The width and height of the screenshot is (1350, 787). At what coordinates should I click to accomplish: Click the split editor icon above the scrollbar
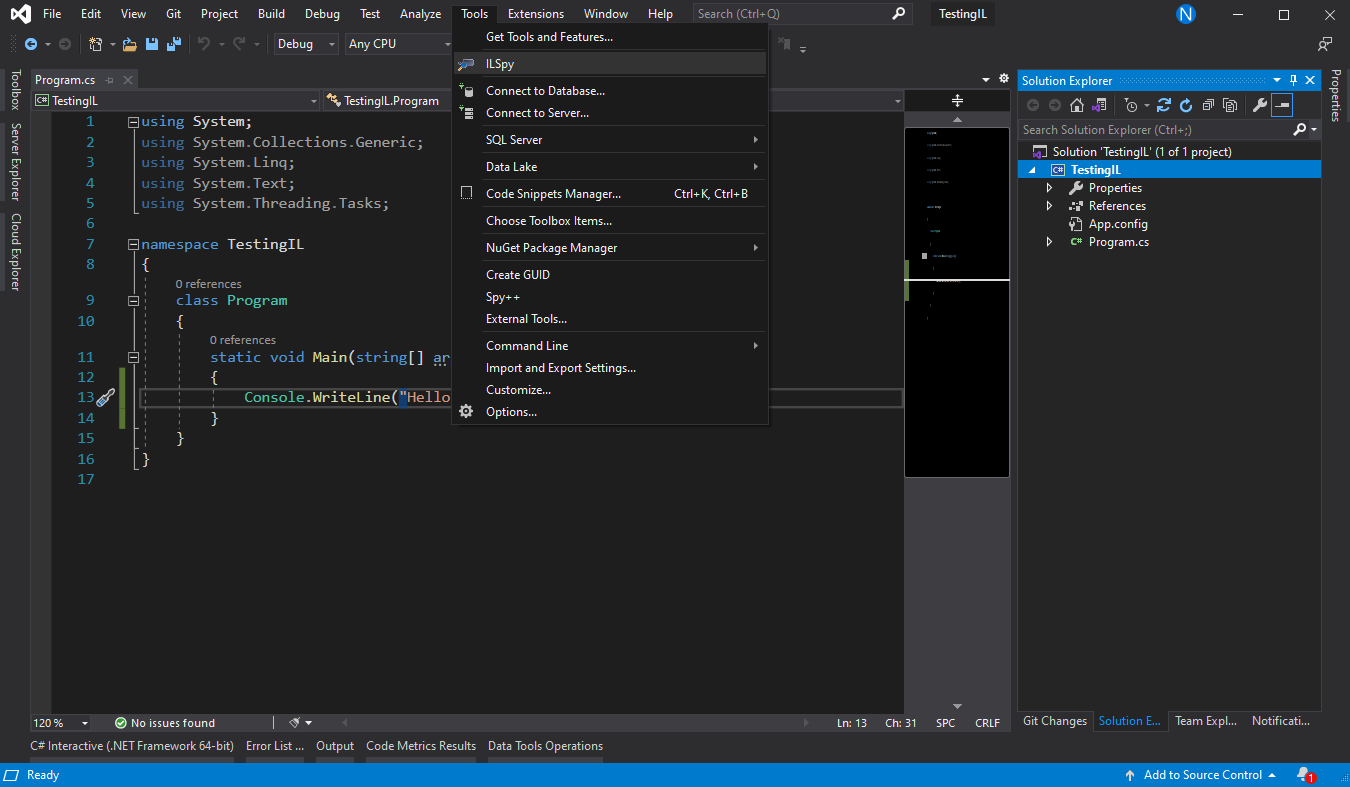pos(957,100)
